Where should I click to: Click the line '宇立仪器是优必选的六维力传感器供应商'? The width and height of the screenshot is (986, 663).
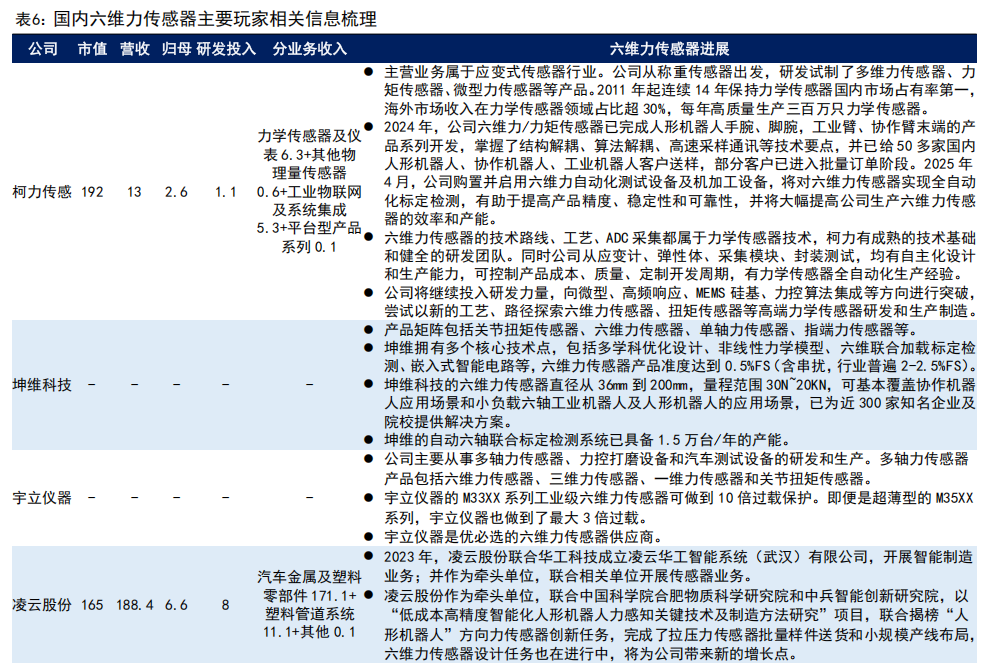click(x=523, y=537)
